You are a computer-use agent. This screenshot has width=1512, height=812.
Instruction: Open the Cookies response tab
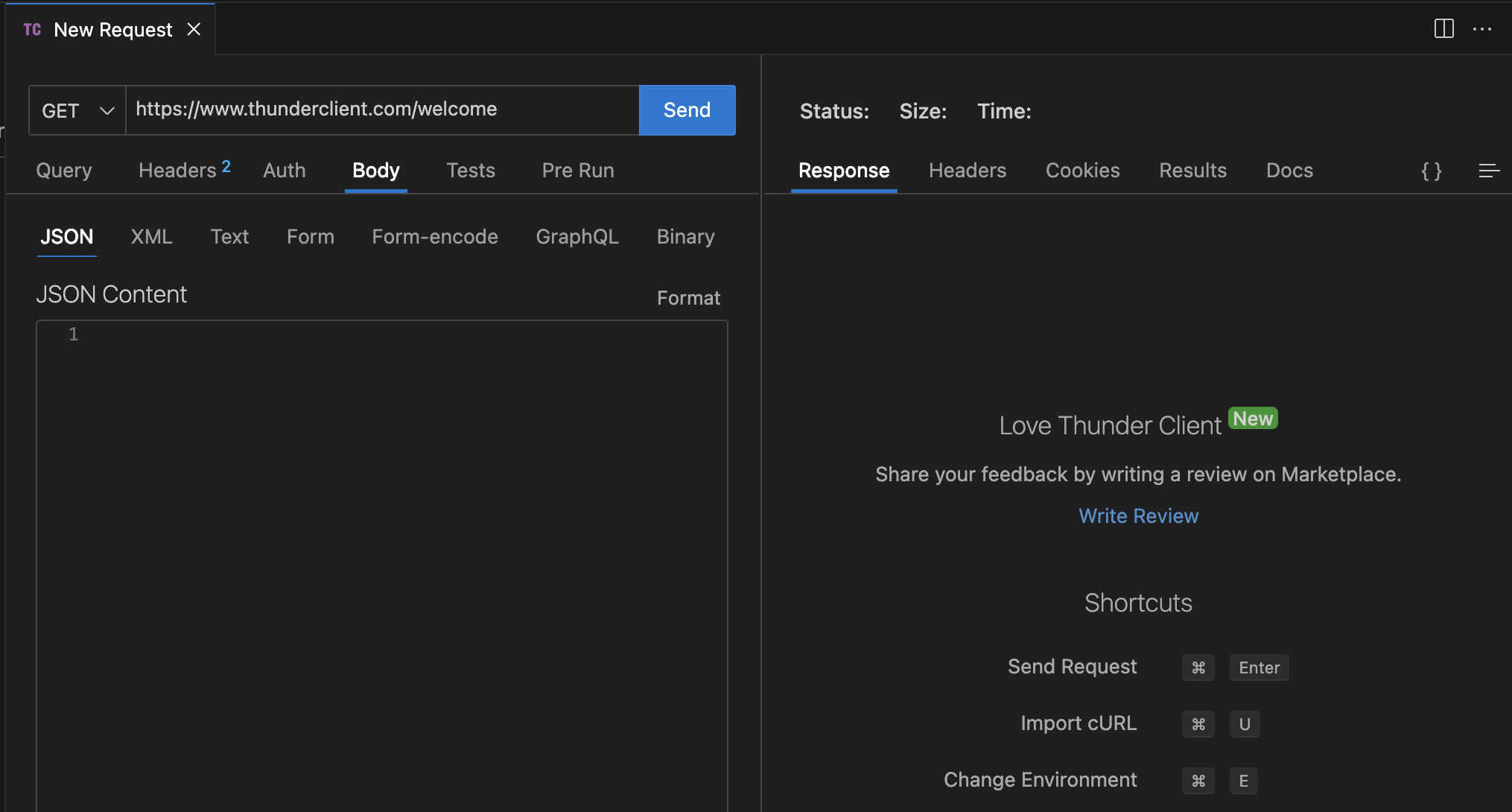[x=1082, y=171]
